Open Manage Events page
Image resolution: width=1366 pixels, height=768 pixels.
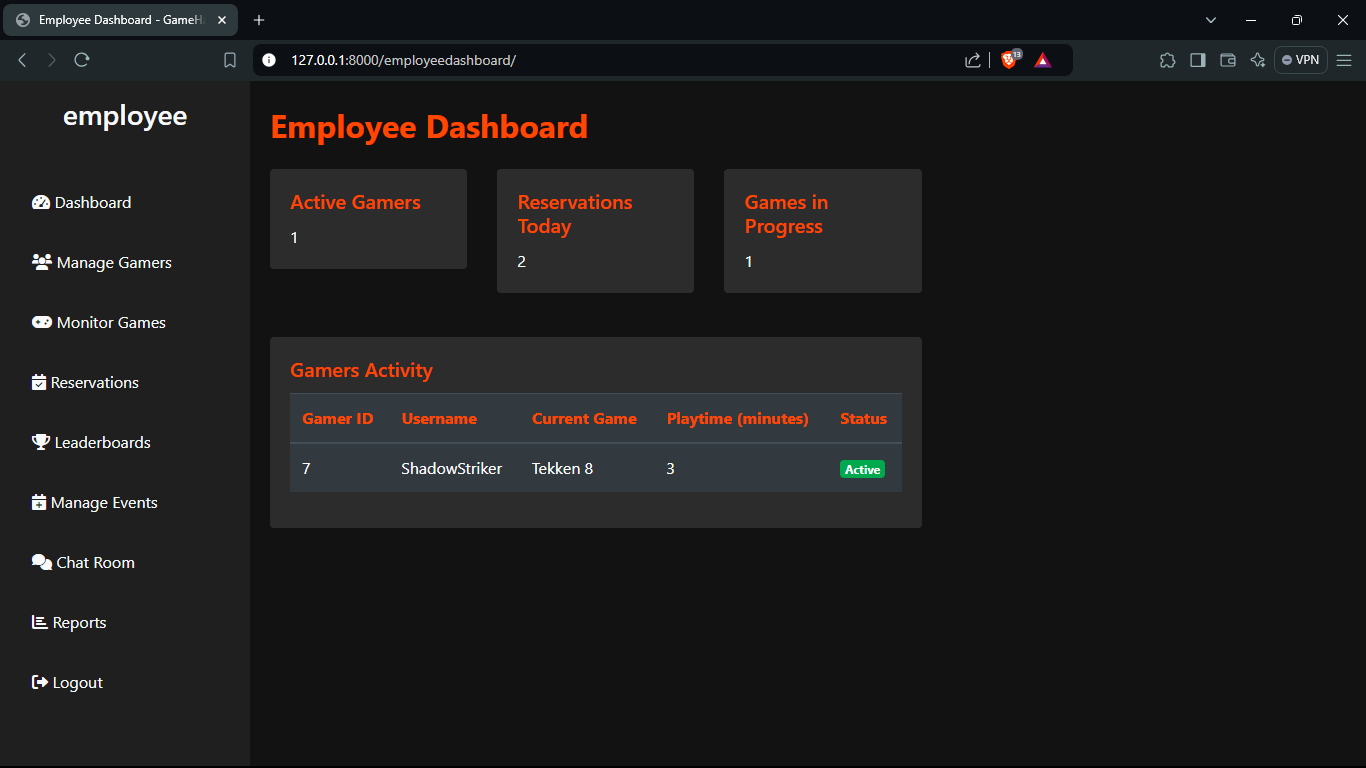click(x=95, y=502)
